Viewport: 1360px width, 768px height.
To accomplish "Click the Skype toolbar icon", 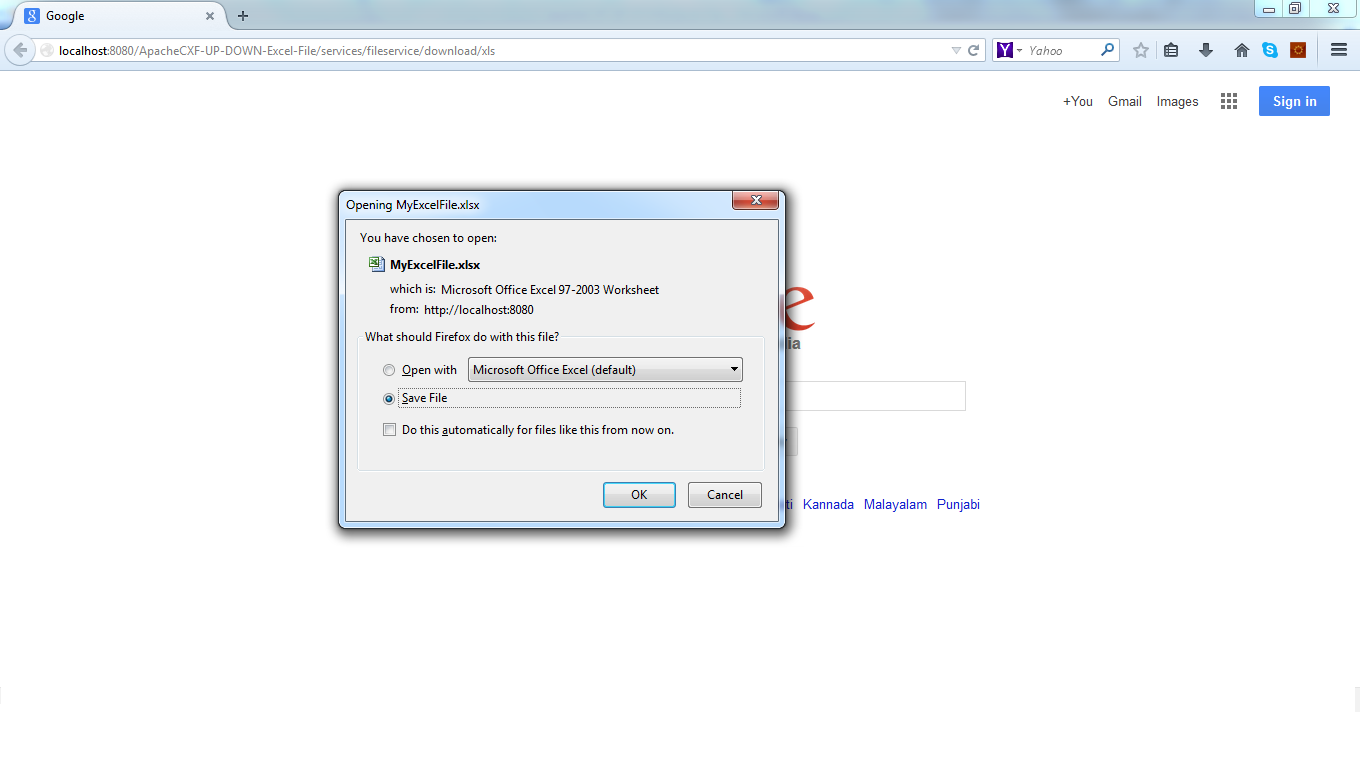I will click(x=1270, y=50).
